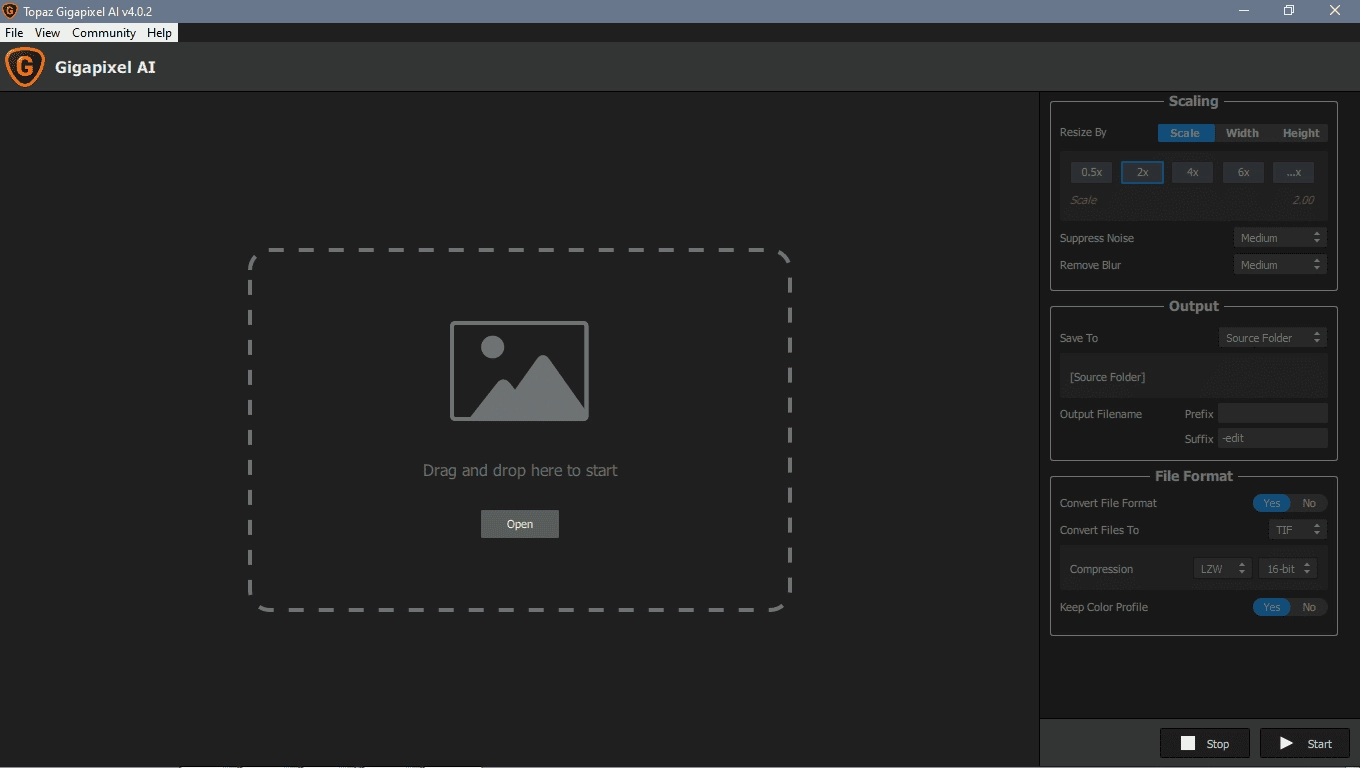Open the Remove Blur dropdown
Screen dimensions: 1360x768
(1280, 265)
